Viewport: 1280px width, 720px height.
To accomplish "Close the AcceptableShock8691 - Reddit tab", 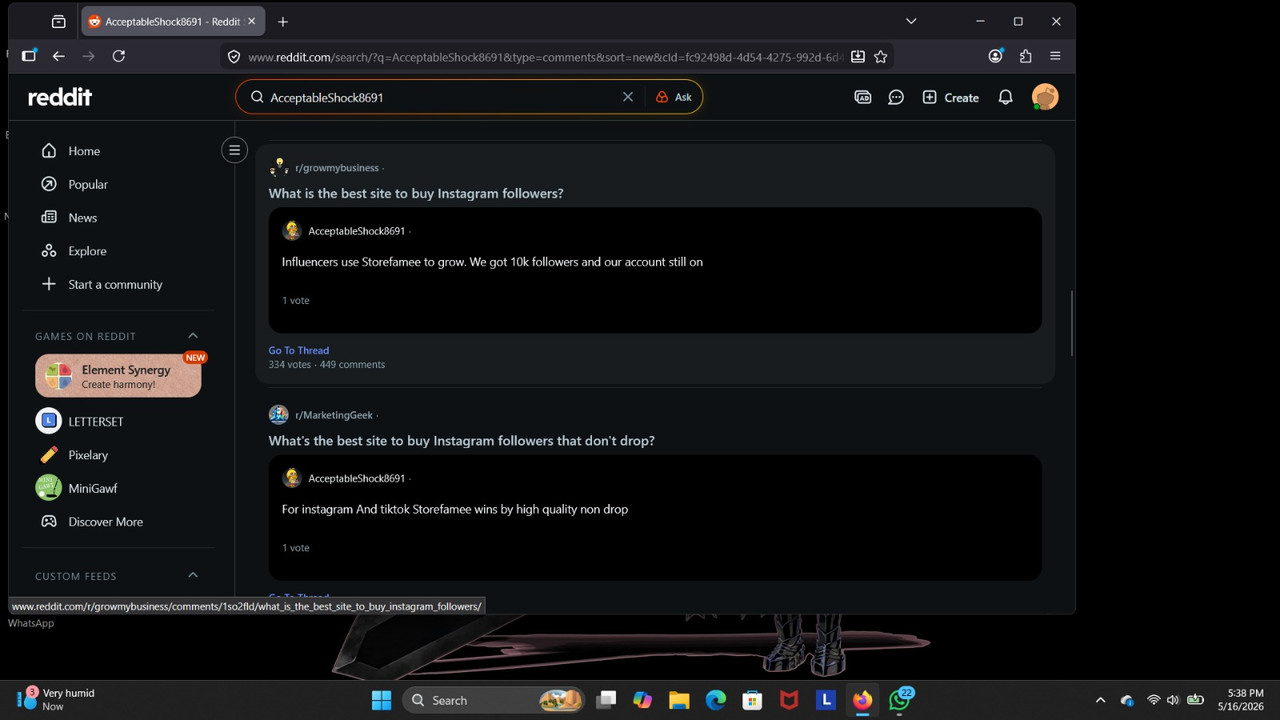I will coord(251,21).
